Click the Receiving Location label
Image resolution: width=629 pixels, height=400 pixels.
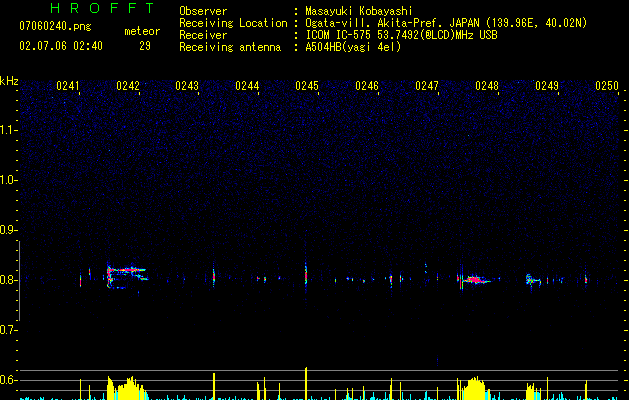pos(233,23)
